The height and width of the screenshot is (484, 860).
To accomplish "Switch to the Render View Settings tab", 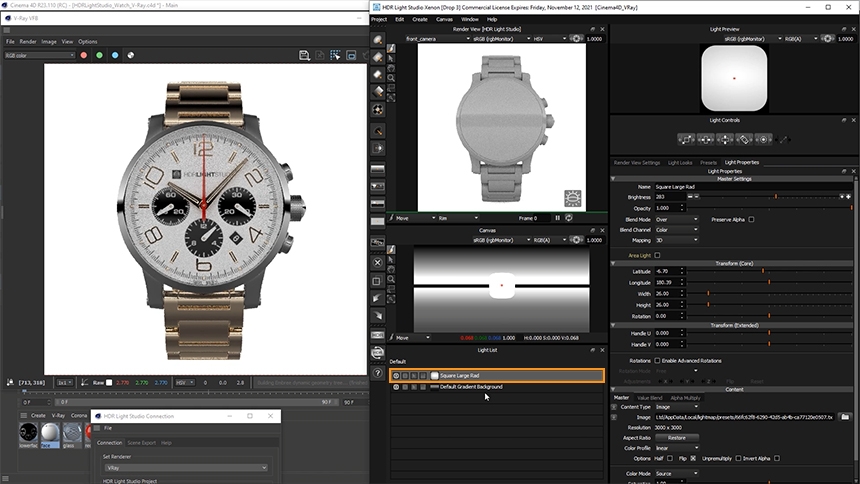I will (x=637, y=162).
